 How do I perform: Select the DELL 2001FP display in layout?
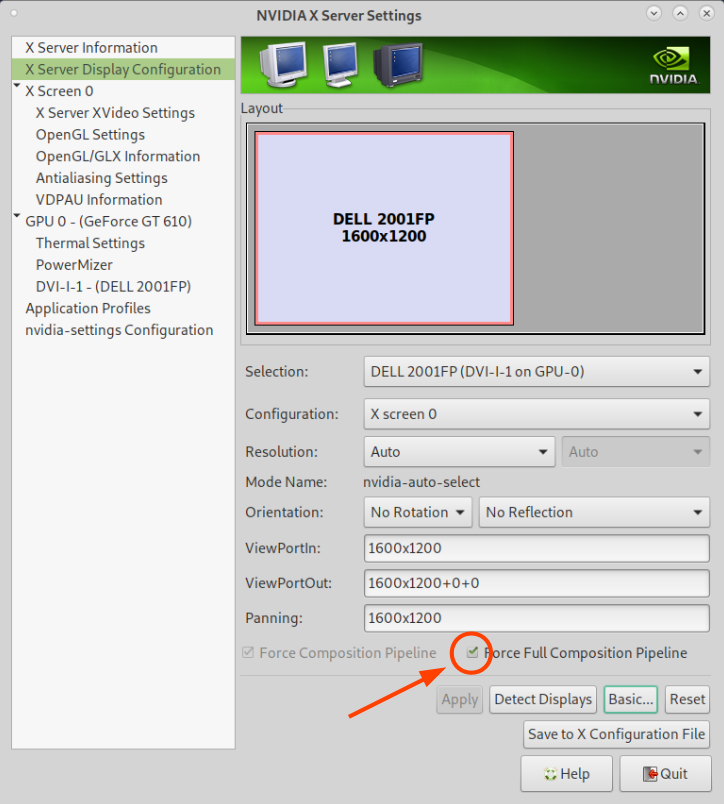384,228
